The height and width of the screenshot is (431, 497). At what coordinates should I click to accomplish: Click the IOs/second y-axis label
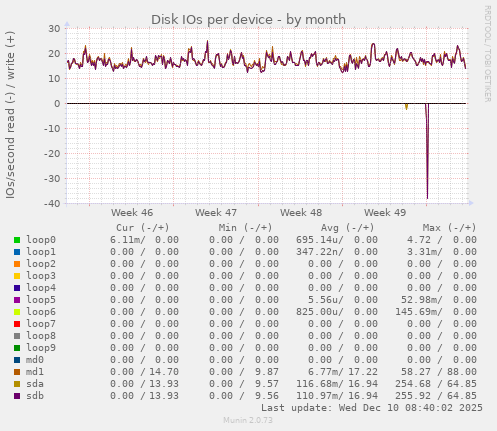10,115
